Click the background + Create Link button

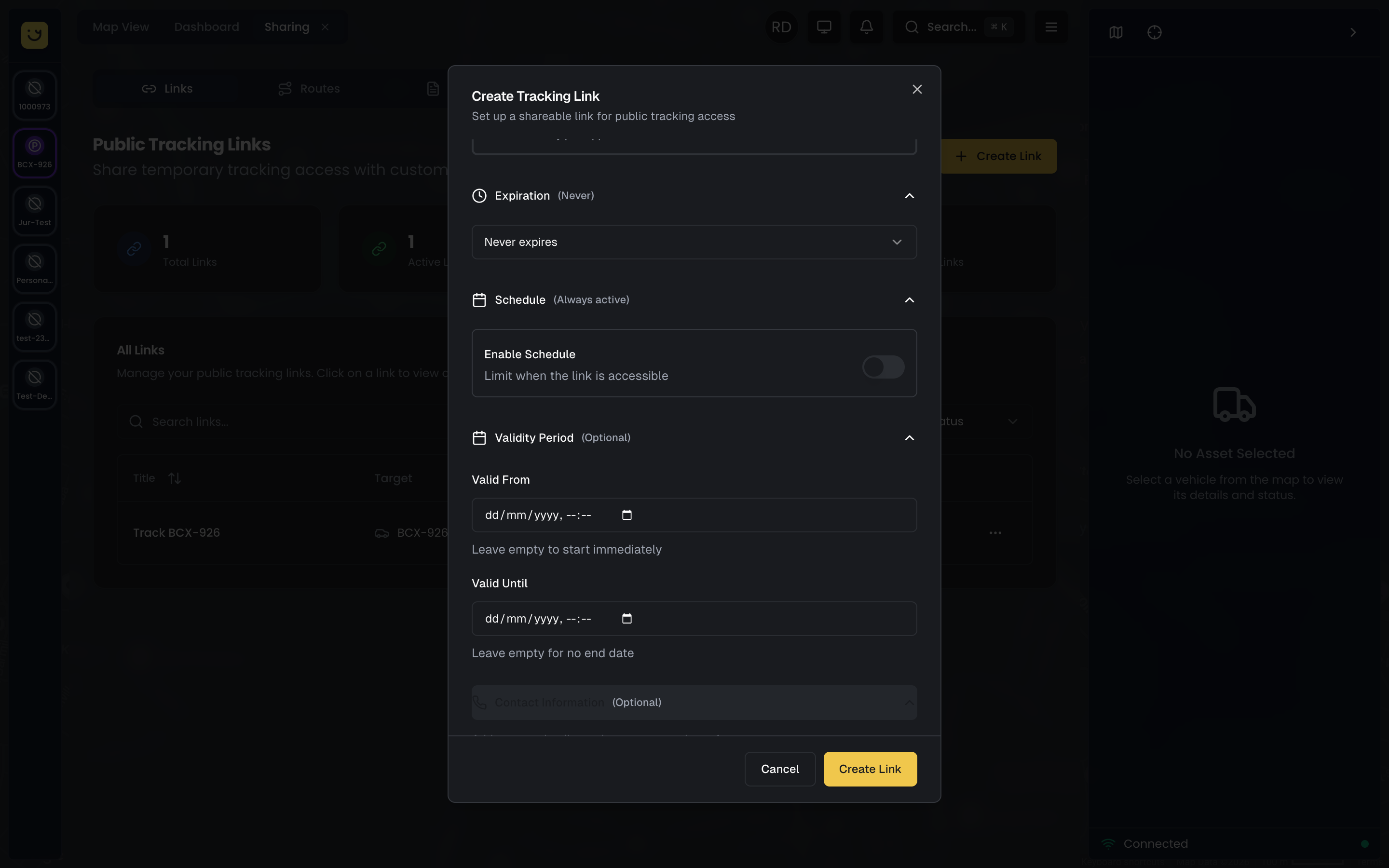(998, 156)
